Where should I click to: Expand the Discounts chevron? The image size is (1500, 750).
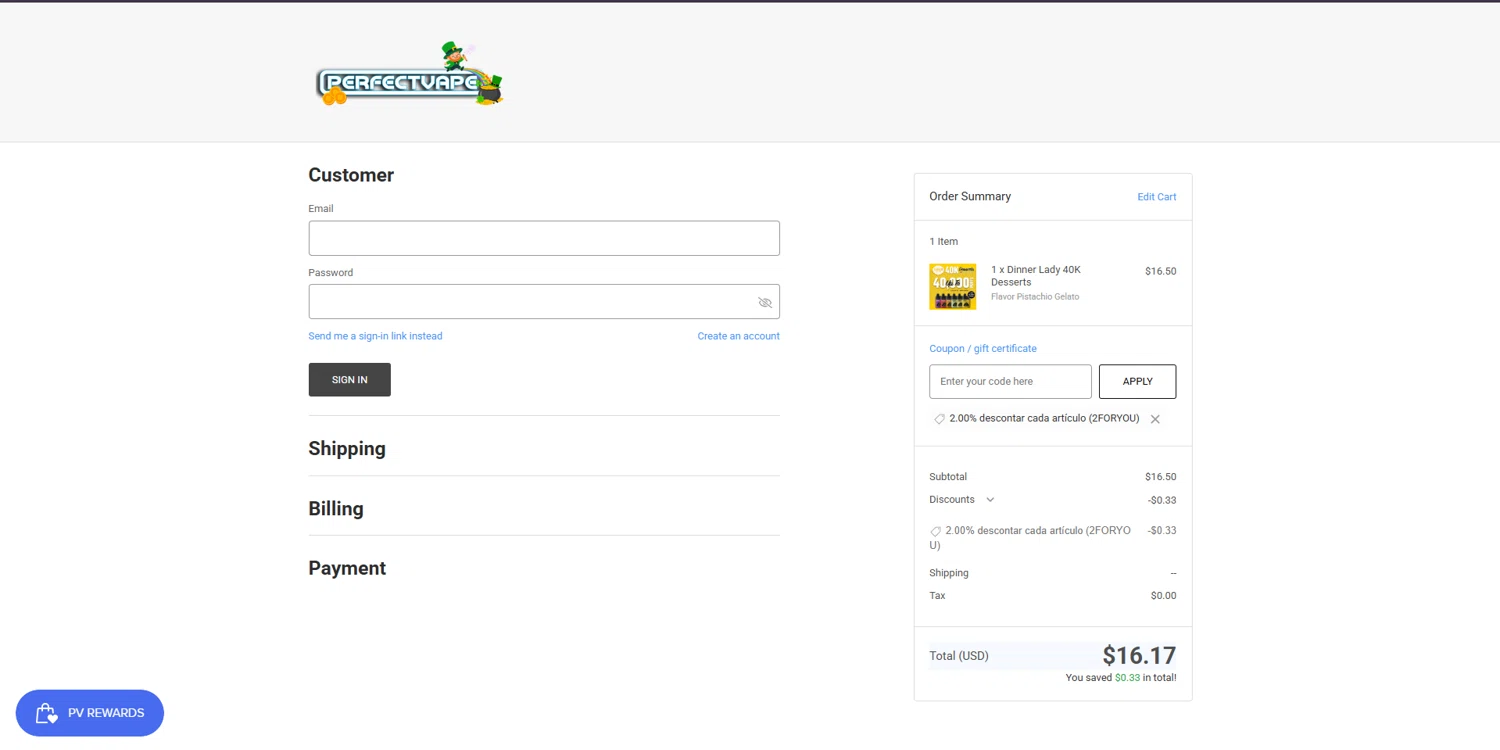click(x=990, y=500)
